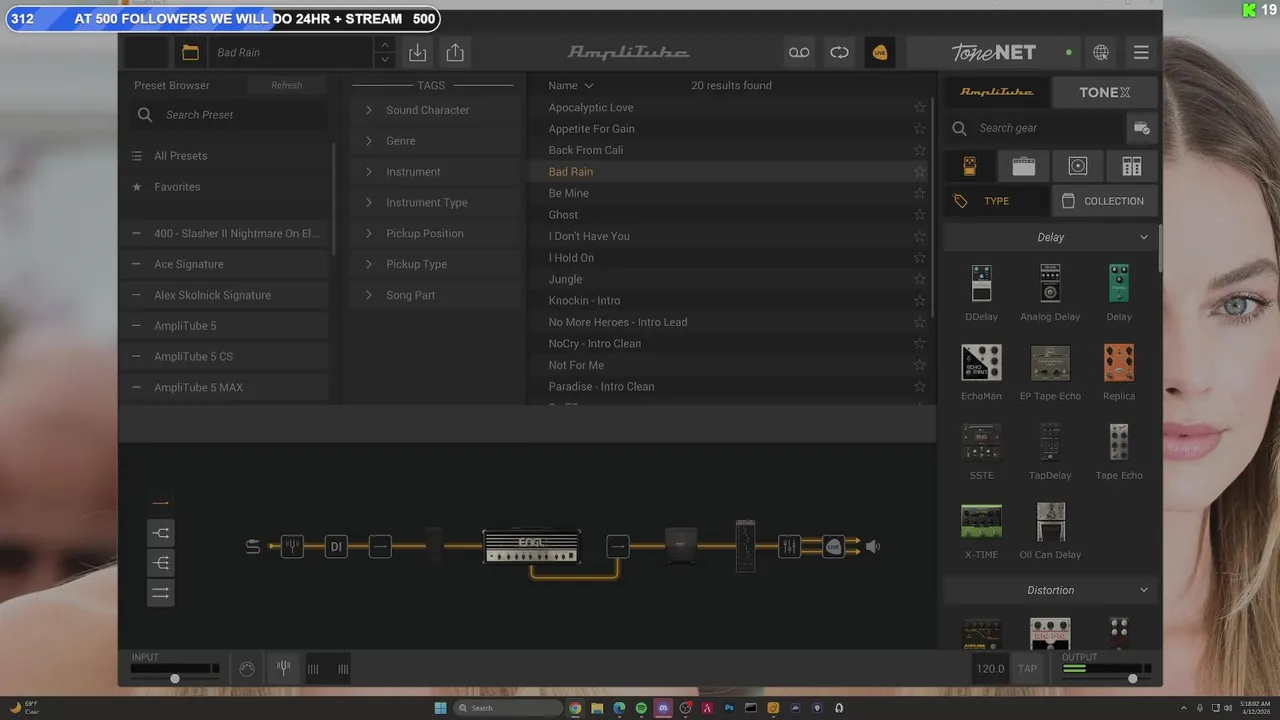The height and width of the screenshot is (720, 1280).
Task: Open the Name sort dropdown
Action: point(571,86)
